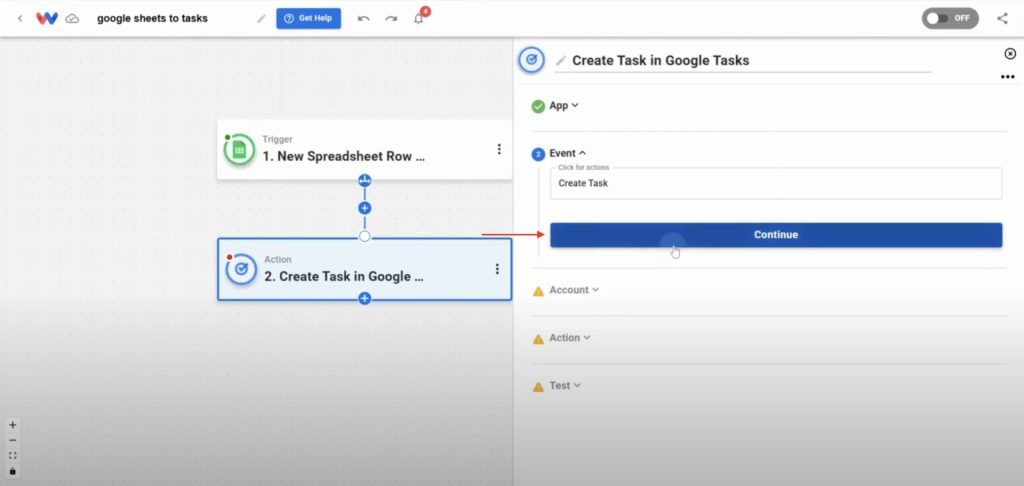Expand the App section
Image resolution: width=1024 pixels, height=486 pixels.
tap(564, 105)
